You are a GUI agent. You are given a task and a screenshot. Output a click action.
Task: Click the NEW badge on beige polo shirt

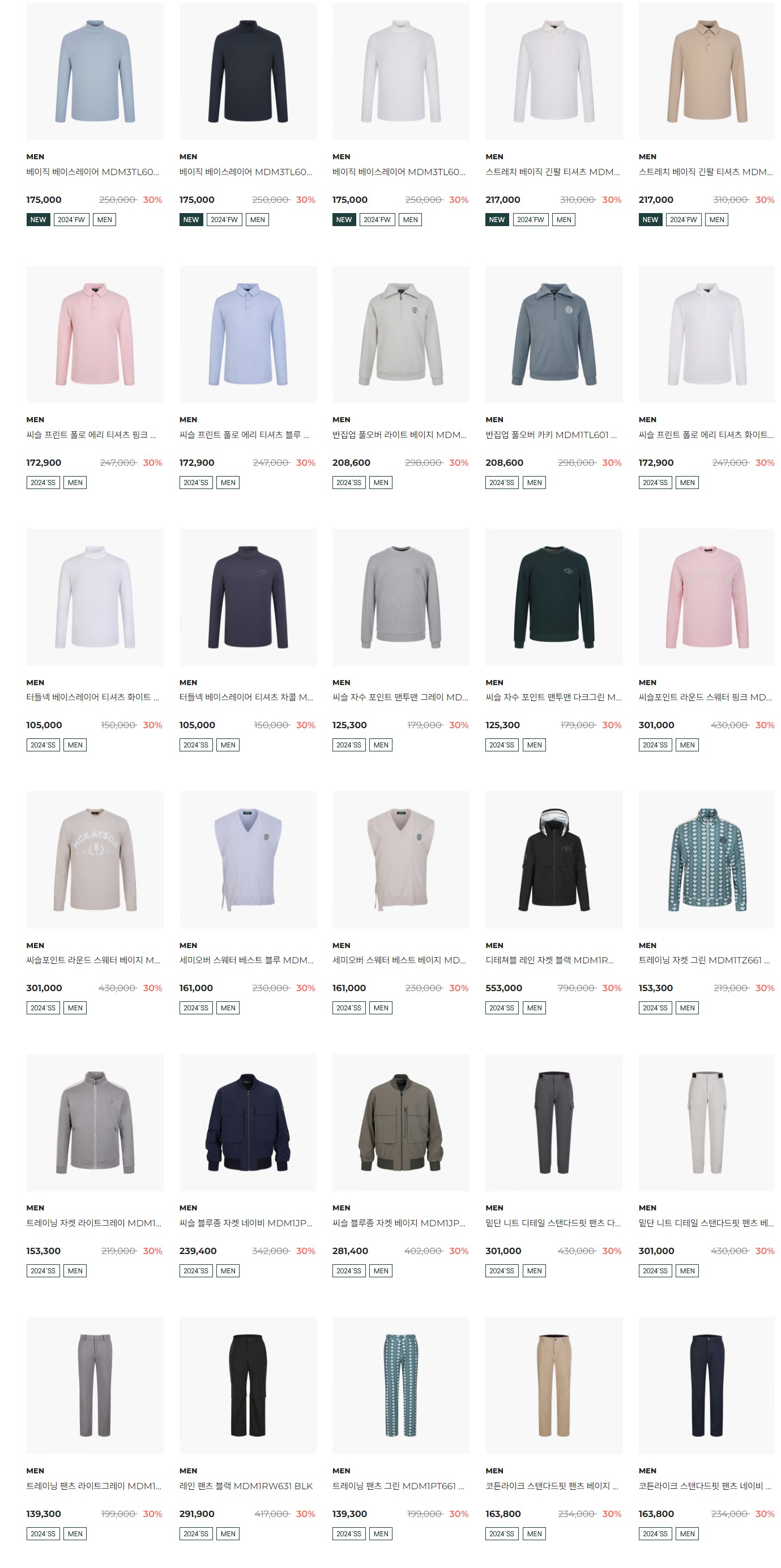[x=650, y=220]
